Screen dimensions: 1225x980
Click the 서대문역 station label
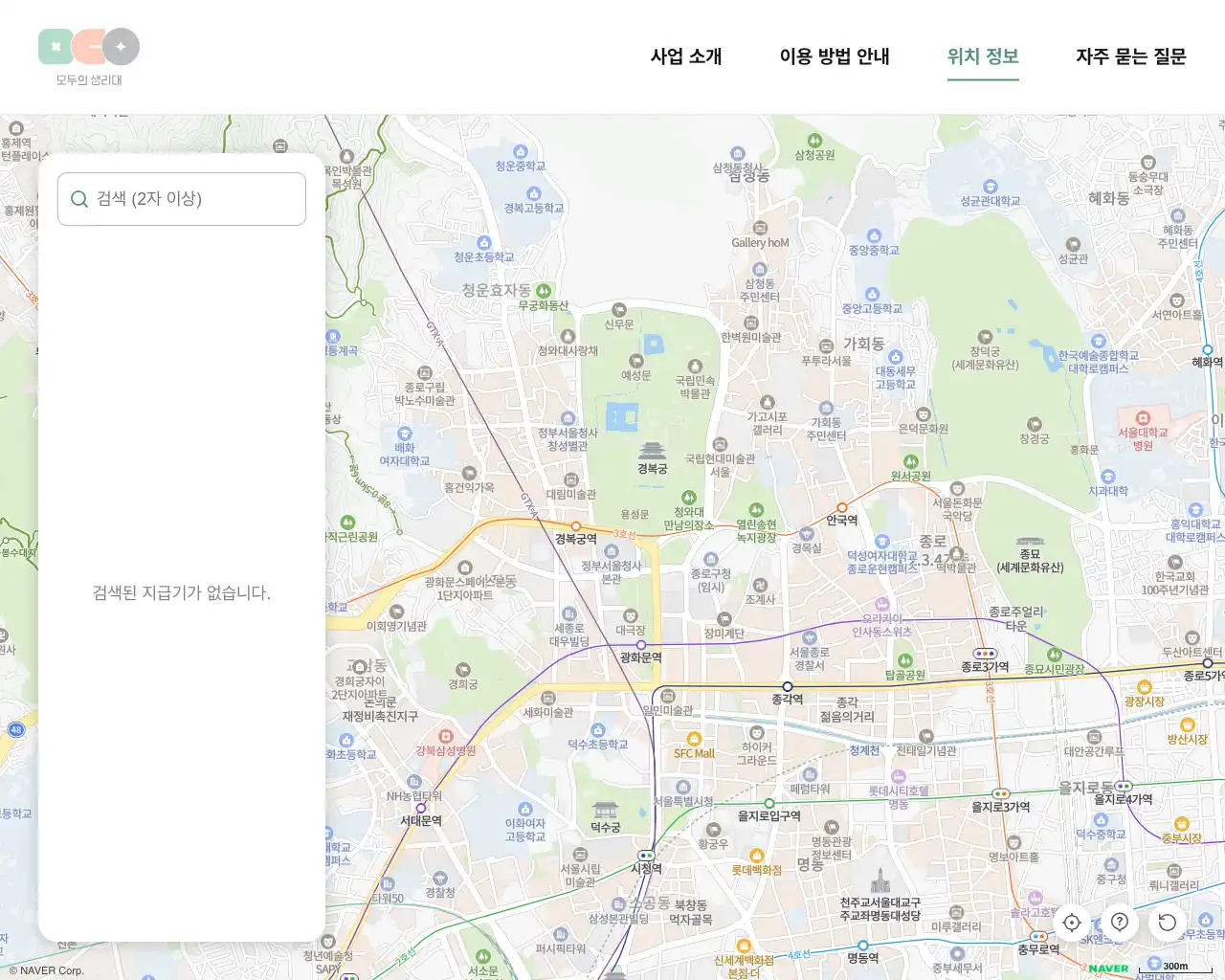pos(421,820)
